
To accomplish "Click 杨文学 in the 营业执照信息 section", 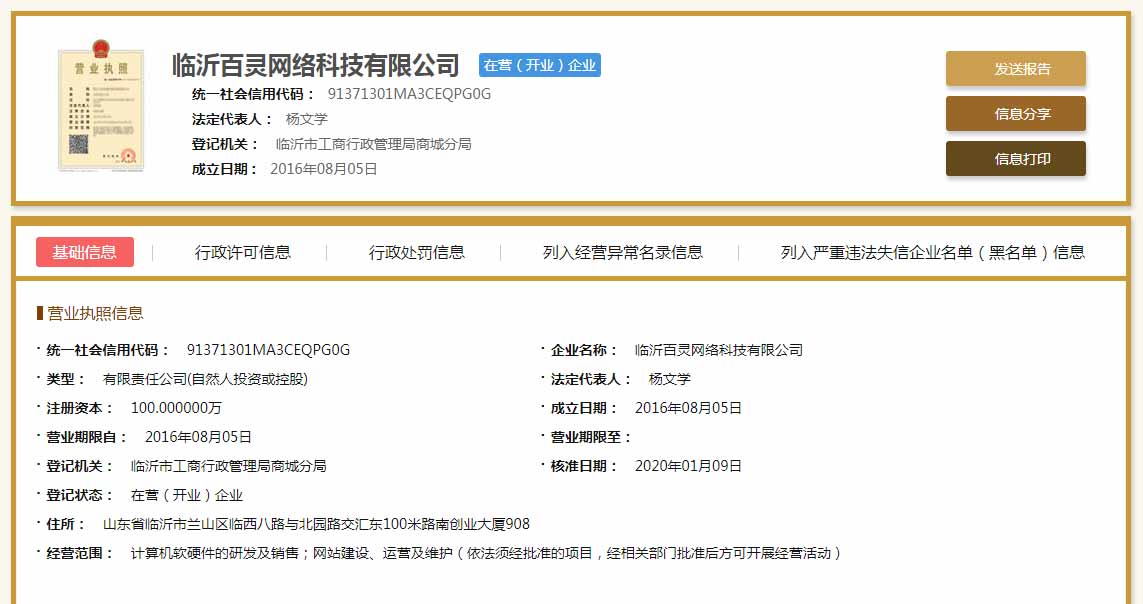I will click(669, 379).
